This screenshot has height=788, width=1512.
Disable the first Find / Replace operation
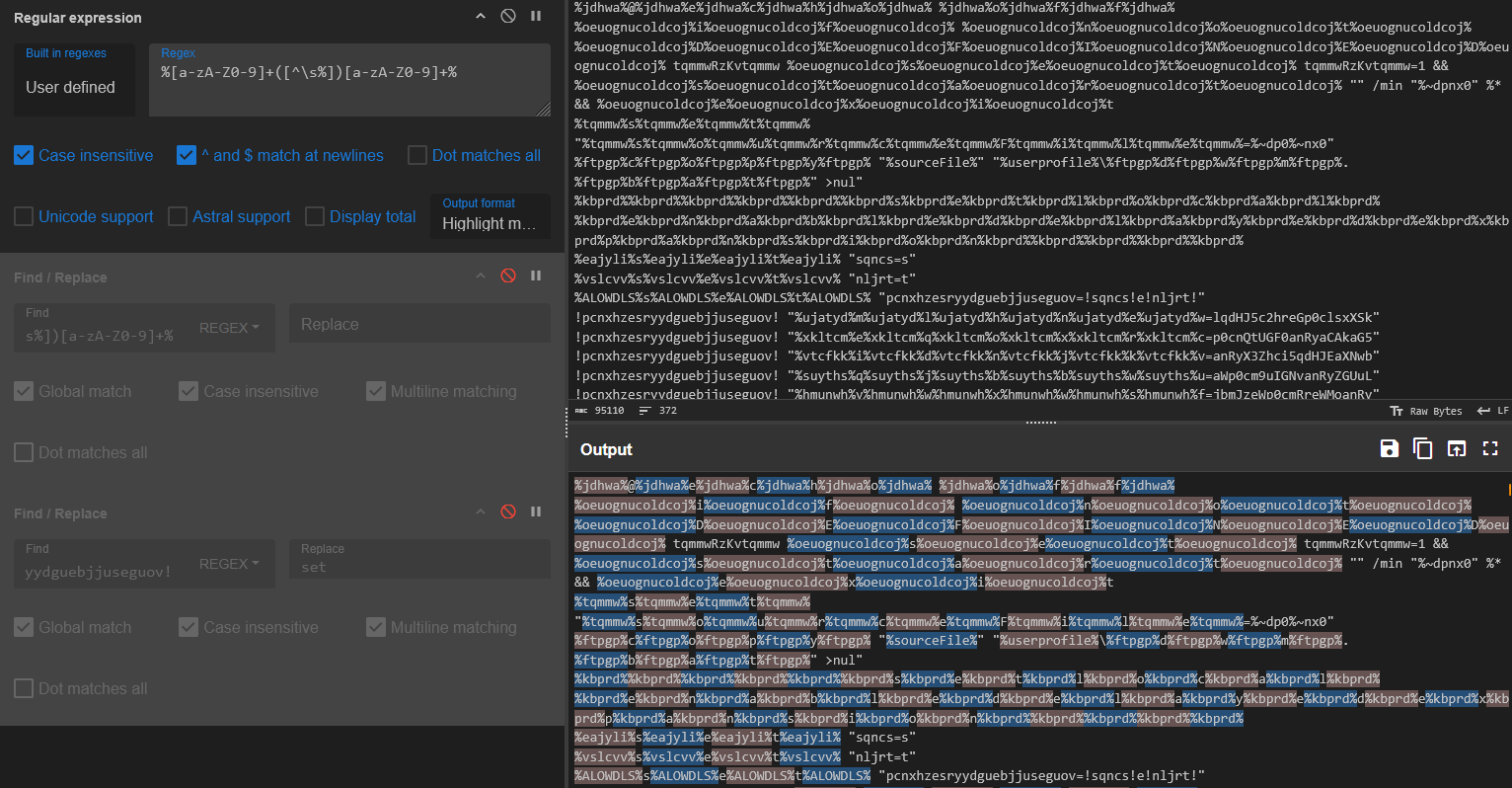coord(508,276)
